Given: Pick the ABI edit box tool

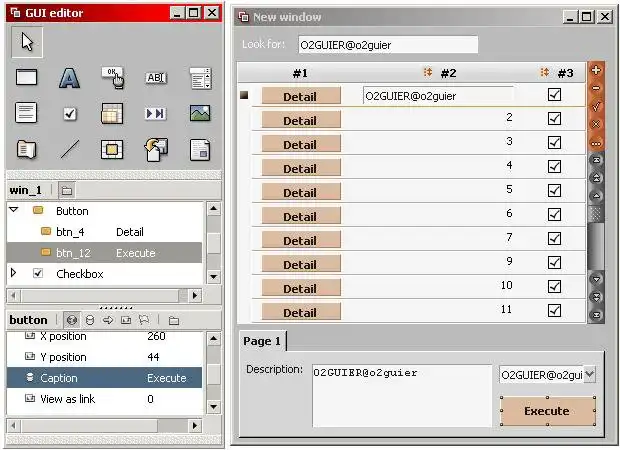Looking at the screenshot, I should (x=156, y=78).
